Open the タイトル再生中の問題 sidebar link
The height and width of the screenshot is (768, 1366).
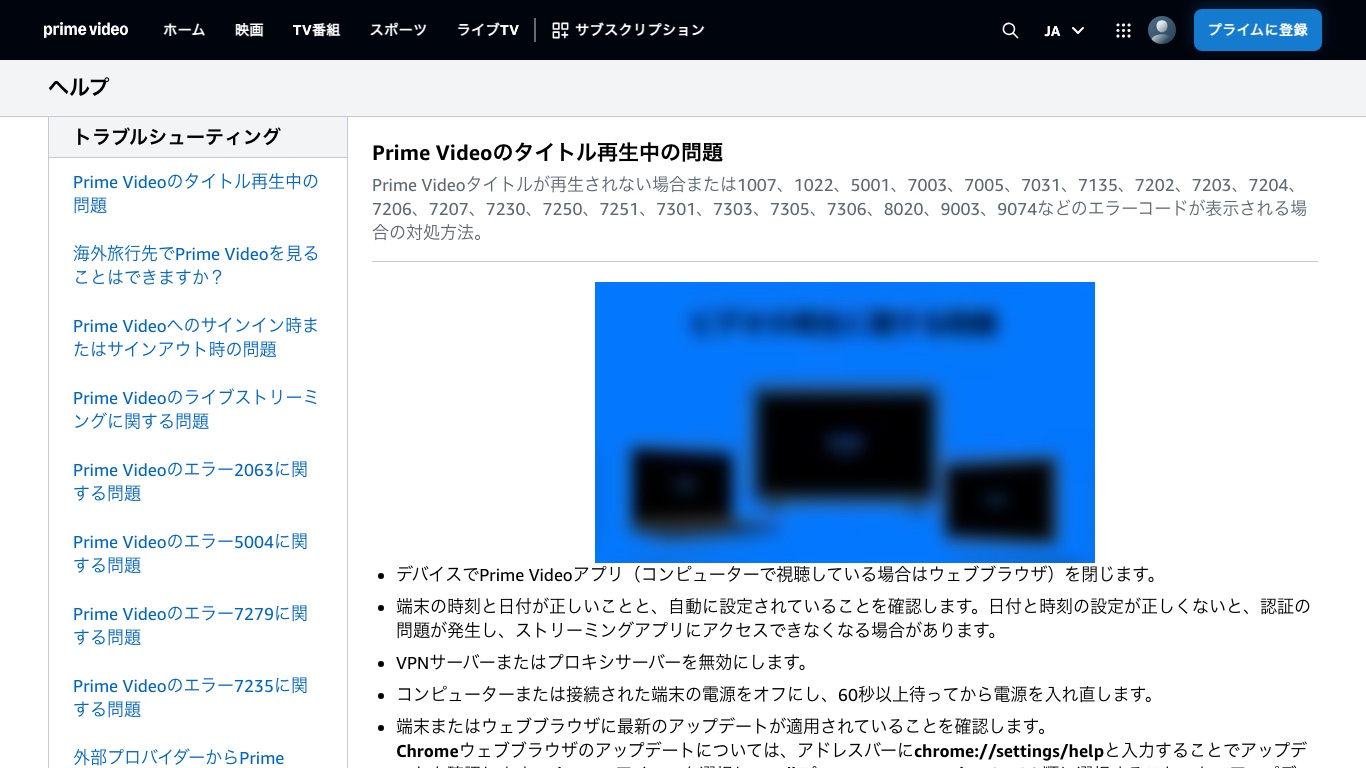[x=196, y=193]
